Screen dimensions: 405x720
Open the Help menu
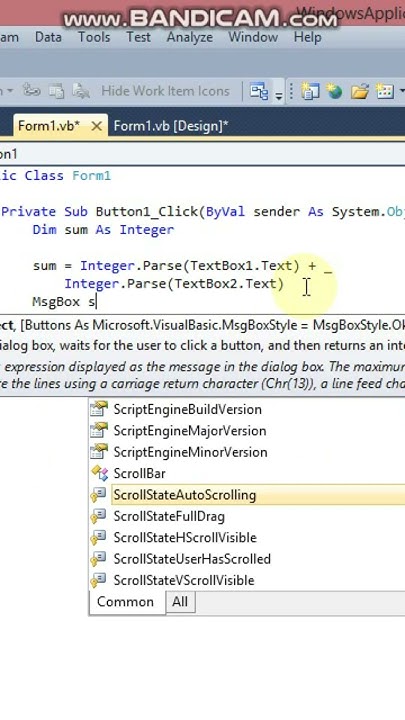tap(307, 37)
